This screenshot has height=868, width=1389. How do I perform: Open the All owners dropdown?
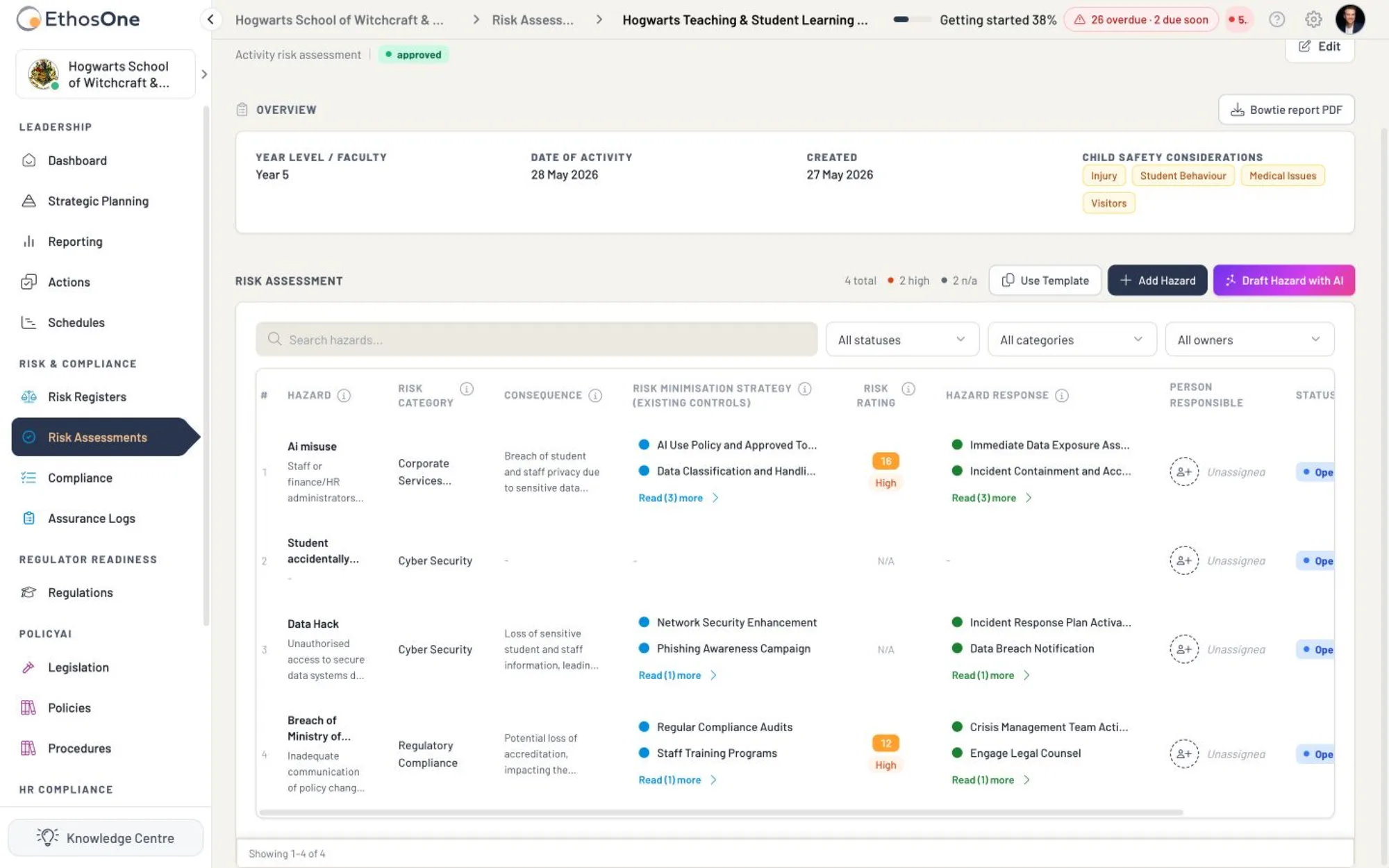[1249, 340]
